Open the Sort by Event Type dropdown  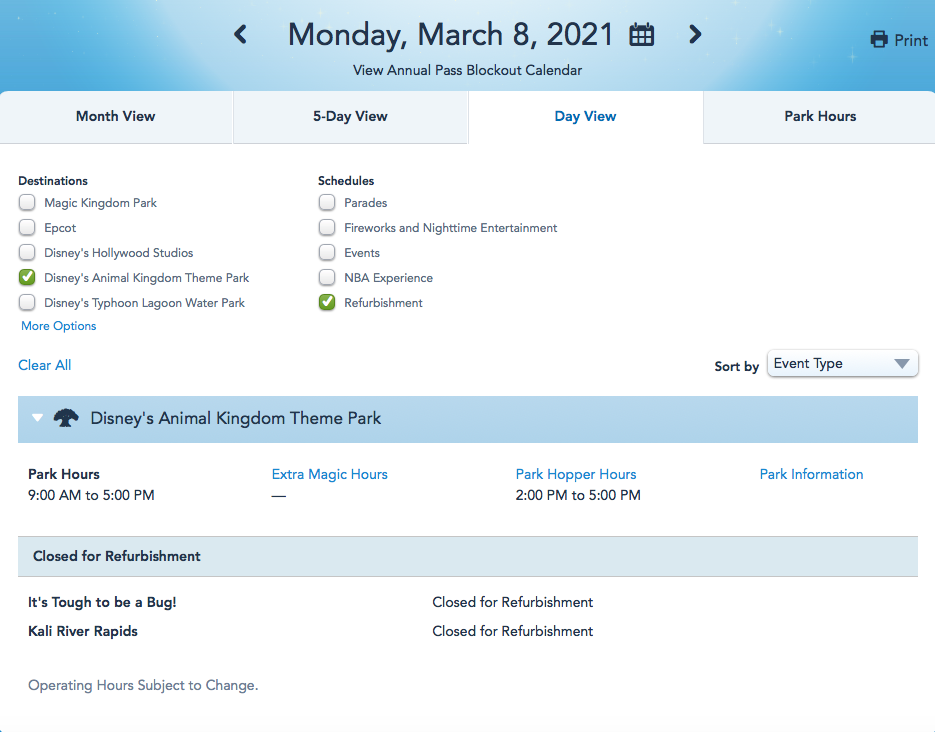point(842,364)
